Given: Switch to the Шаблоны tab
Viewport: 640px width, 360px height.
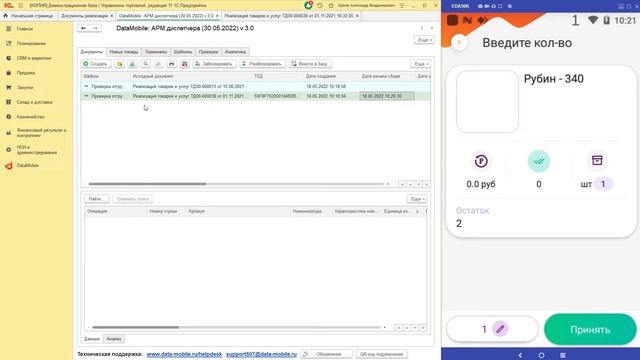Looking at the screenshot, I should (x=182, y=52).
